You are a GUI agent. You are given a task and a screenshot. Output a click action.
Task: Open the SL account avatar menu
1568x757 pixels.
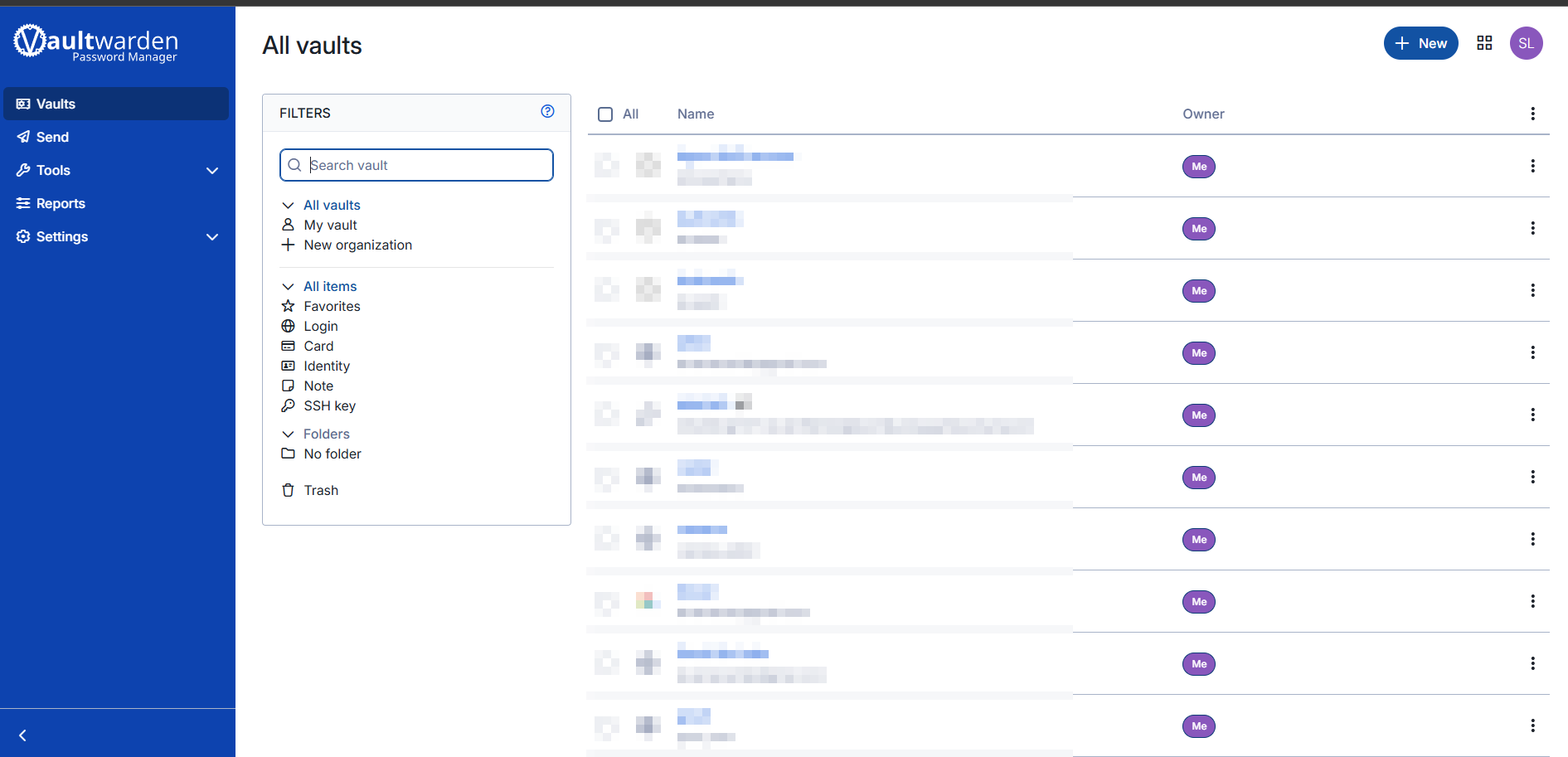1526,43
